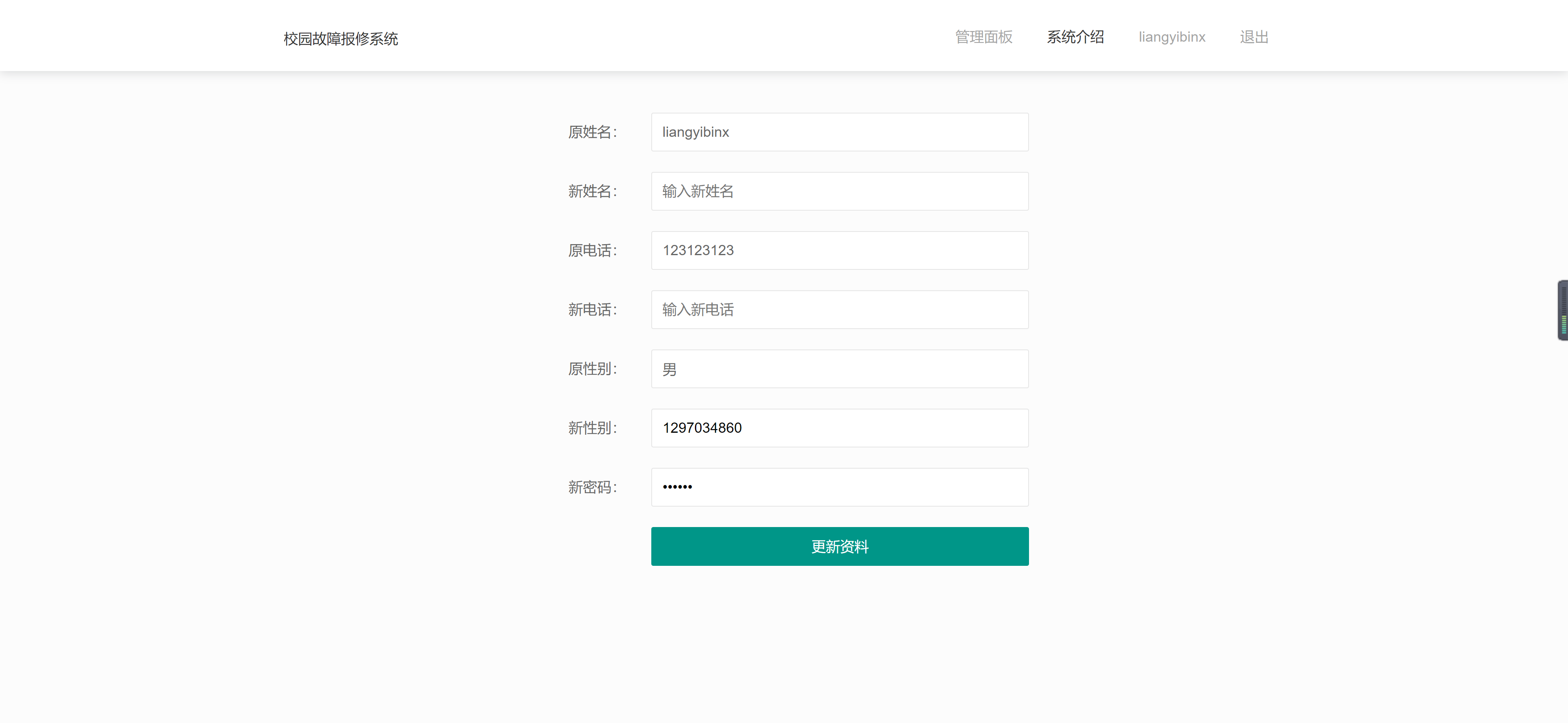Open the liangyibinx user menu

pyautogui.click(x=1171, y=37)
